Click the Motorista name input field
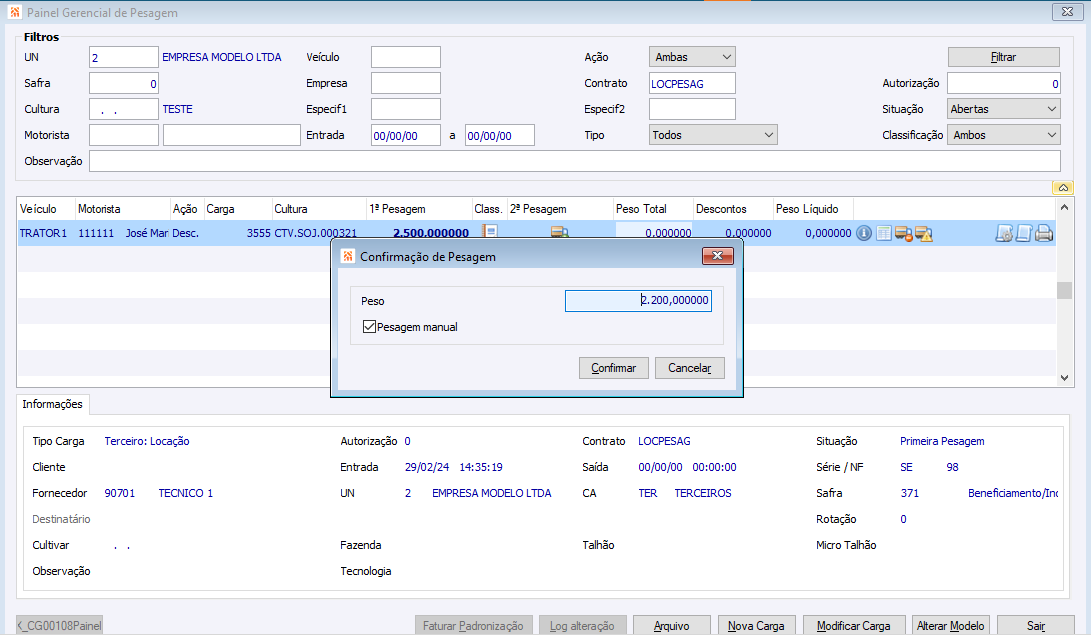 coord(232,135)
